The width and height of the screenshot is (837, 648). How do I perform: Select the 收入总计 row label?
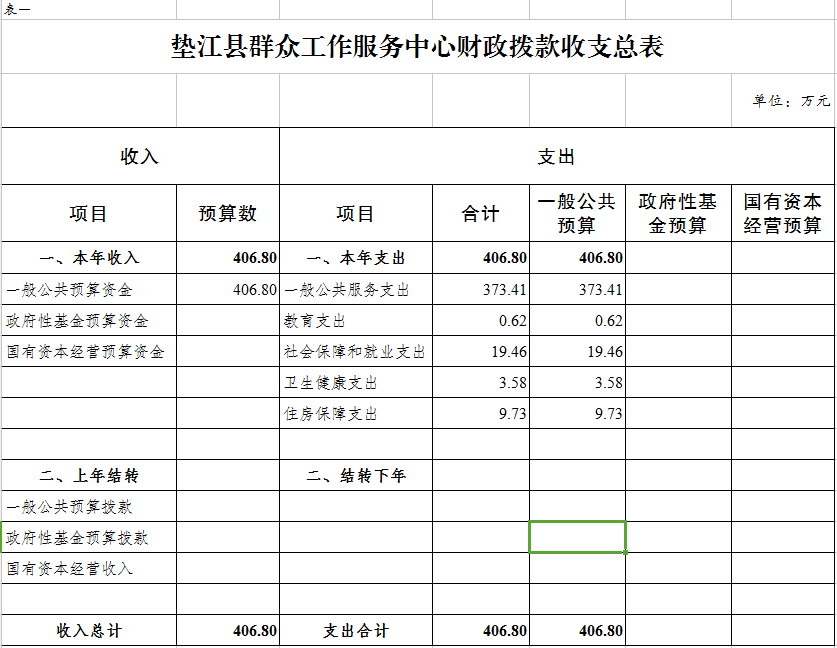click(89, 631)
